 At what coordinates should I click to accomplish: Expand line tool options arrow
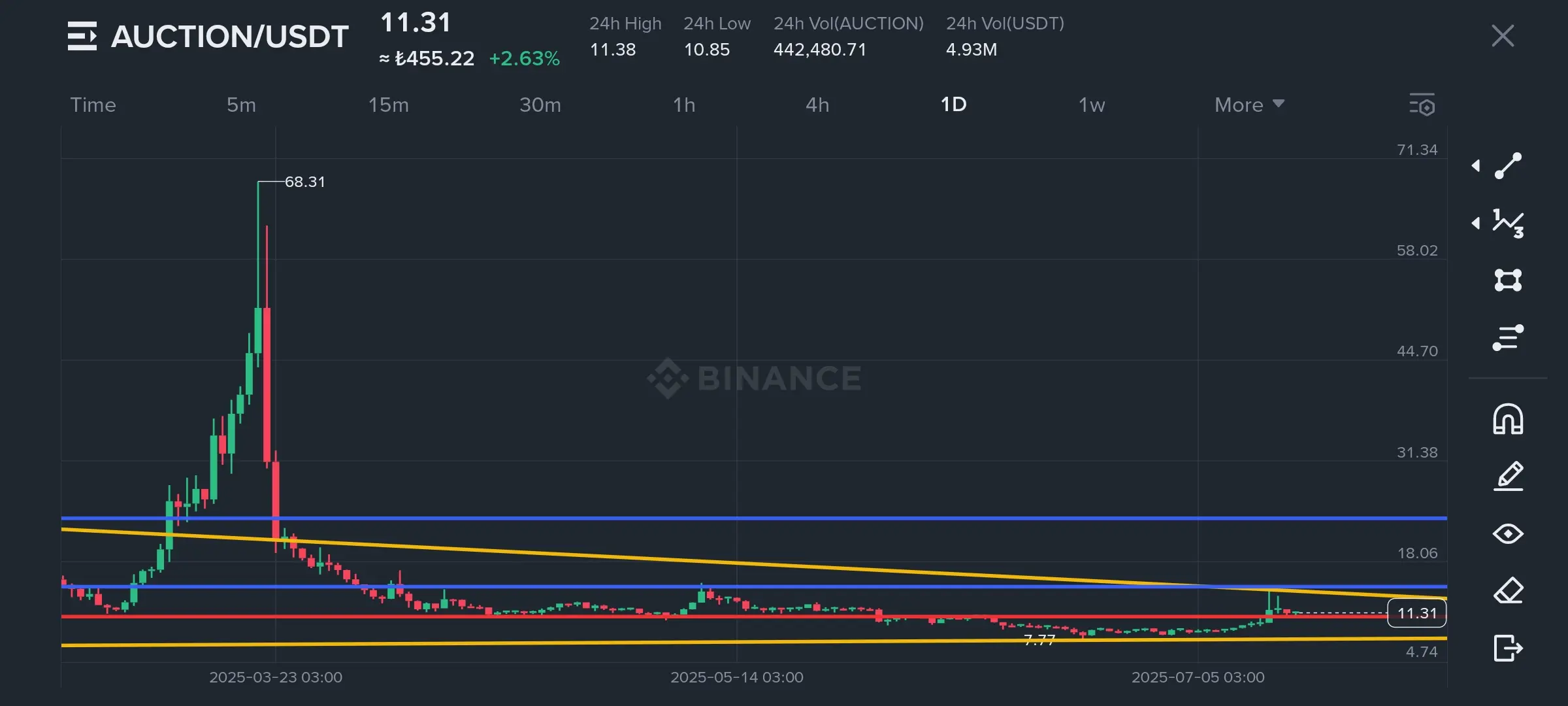pyautogui.click(x=1476, y=166)
